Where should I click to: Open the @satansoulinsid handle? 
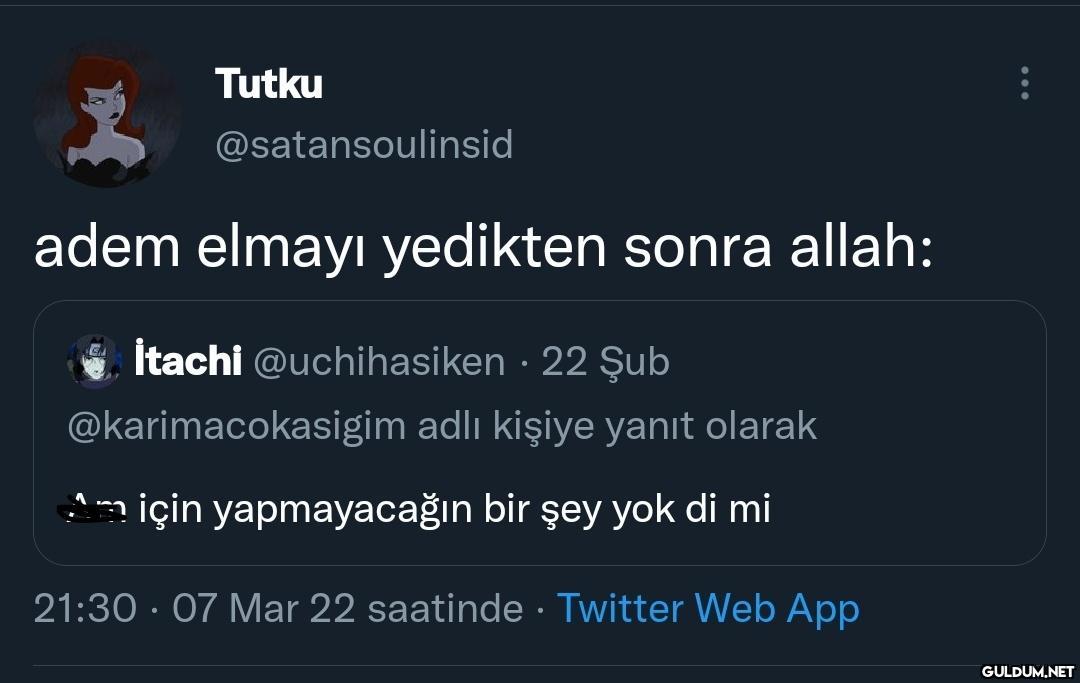point(364,145)
